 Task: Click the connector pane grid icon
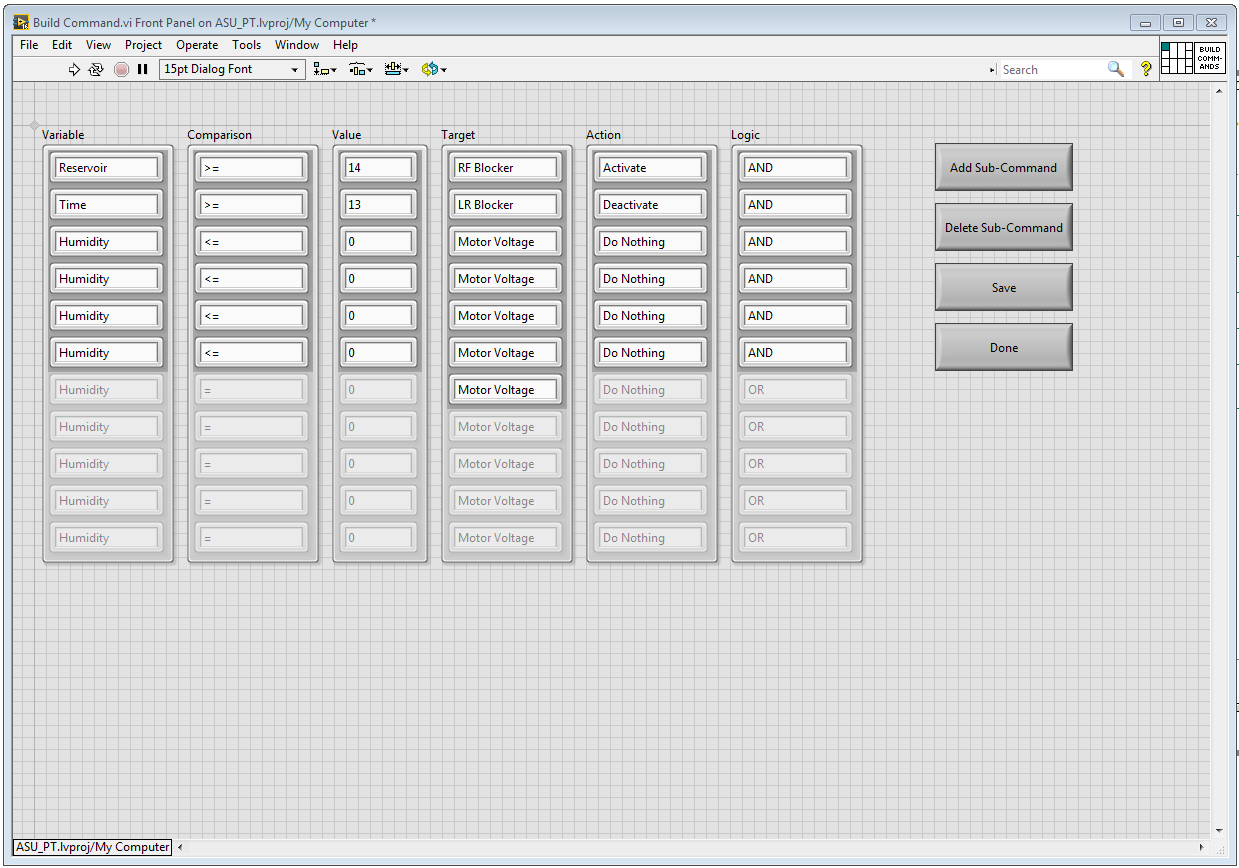coord(1176,57)
